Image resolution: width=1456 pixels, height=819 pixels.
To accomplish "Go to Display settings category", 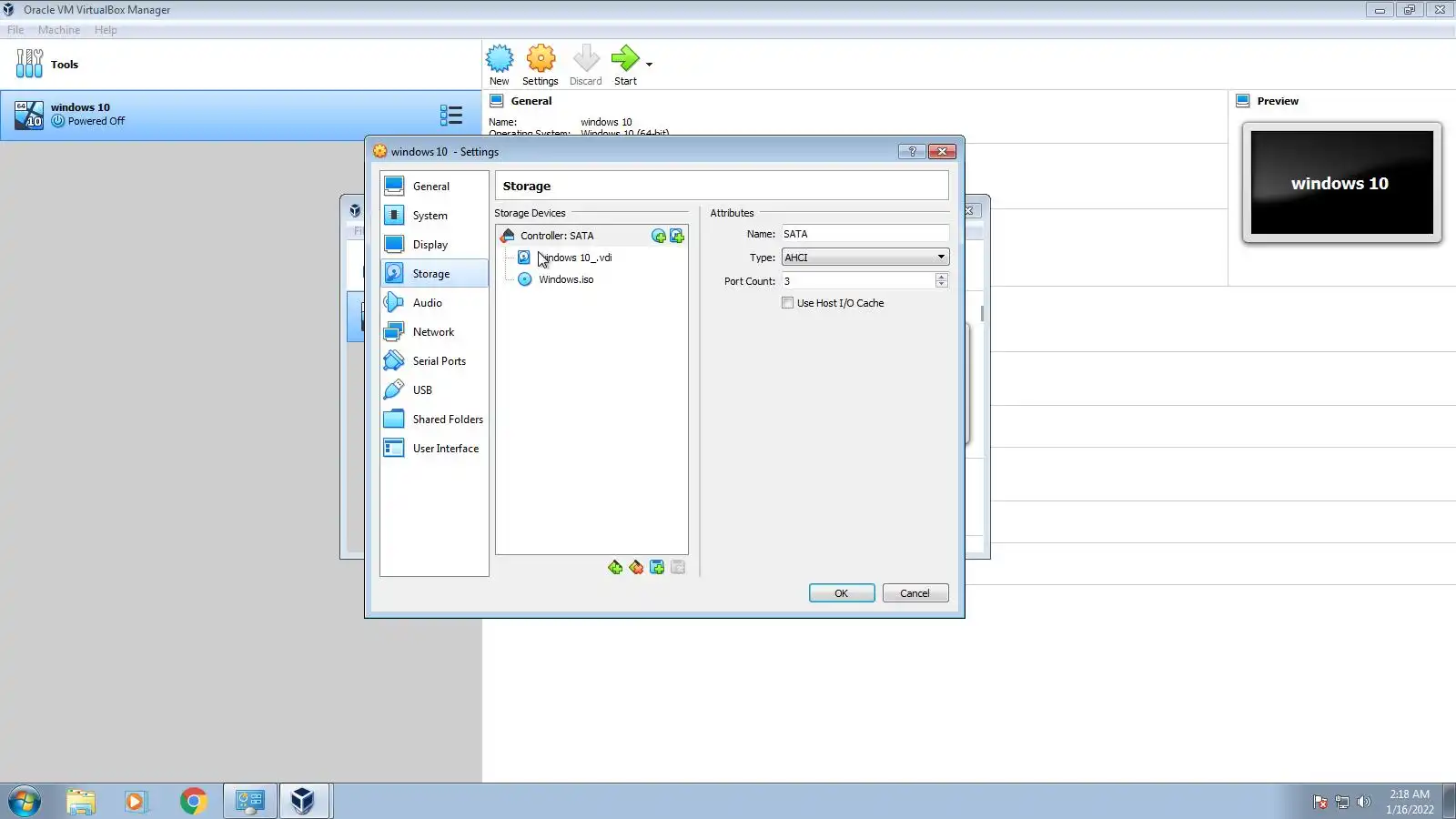I will pos(434,245).
